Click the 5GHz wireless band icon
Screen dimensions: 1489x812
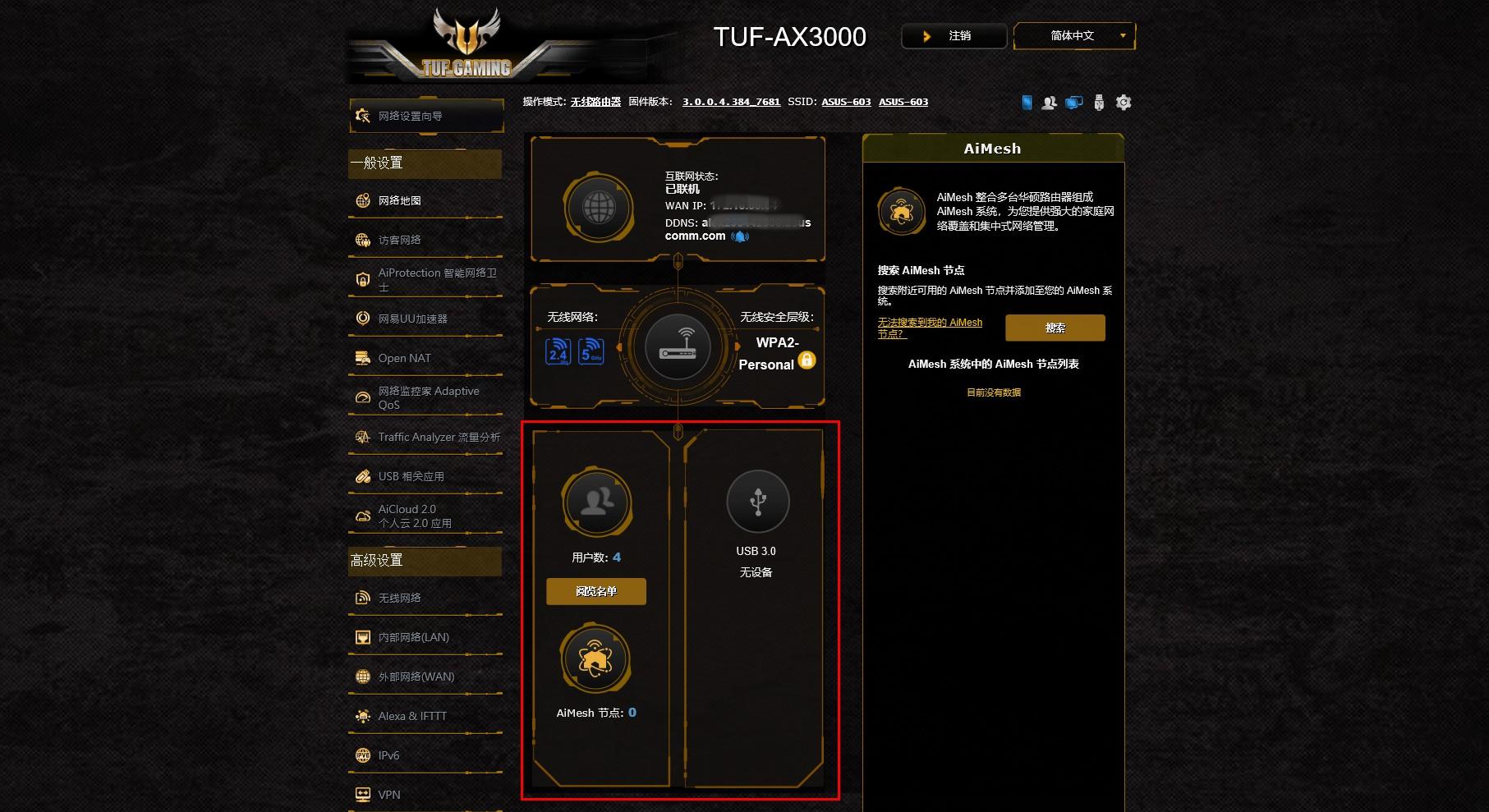[591, 351]
